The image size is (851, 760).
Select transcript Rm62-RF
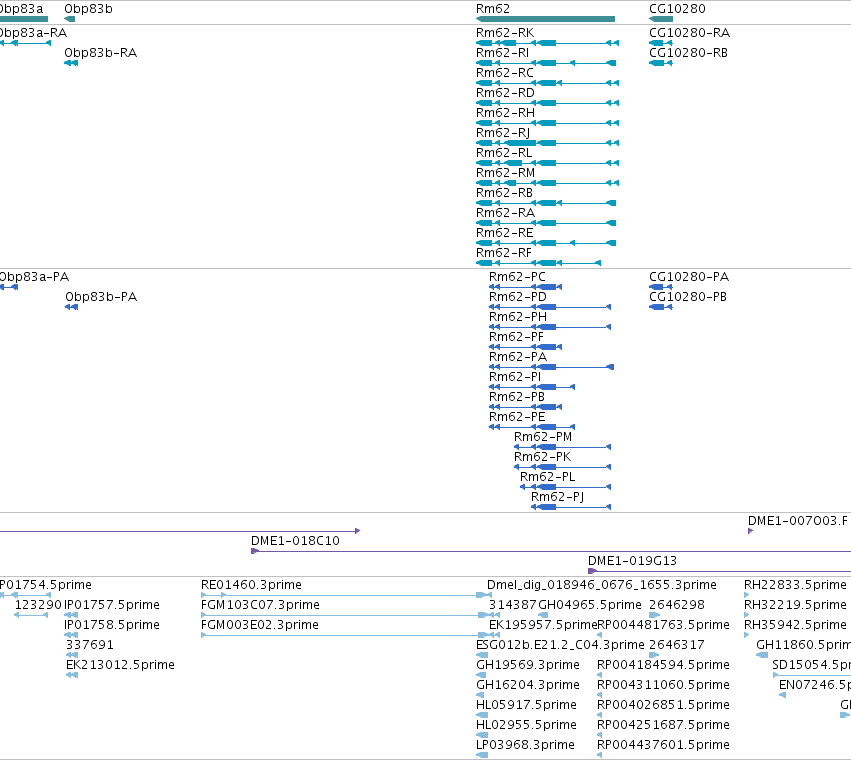click(538, 263)
